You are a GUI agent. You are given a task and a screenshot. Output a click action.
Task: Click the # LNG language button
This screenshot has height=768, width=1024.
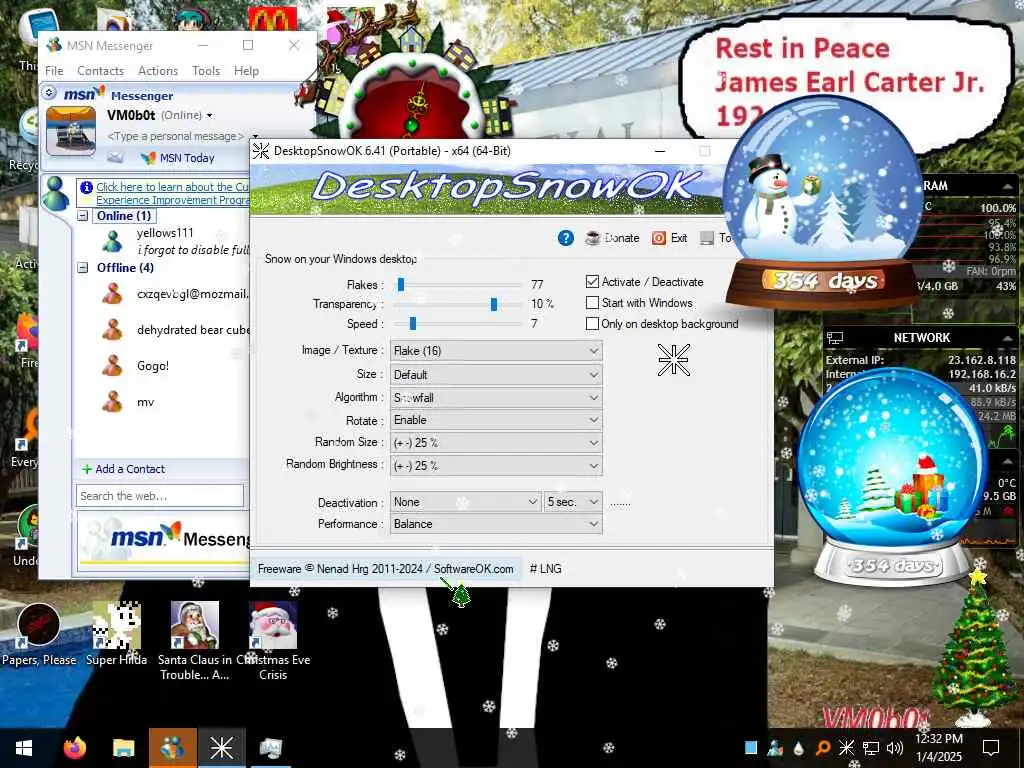point(545,569)
